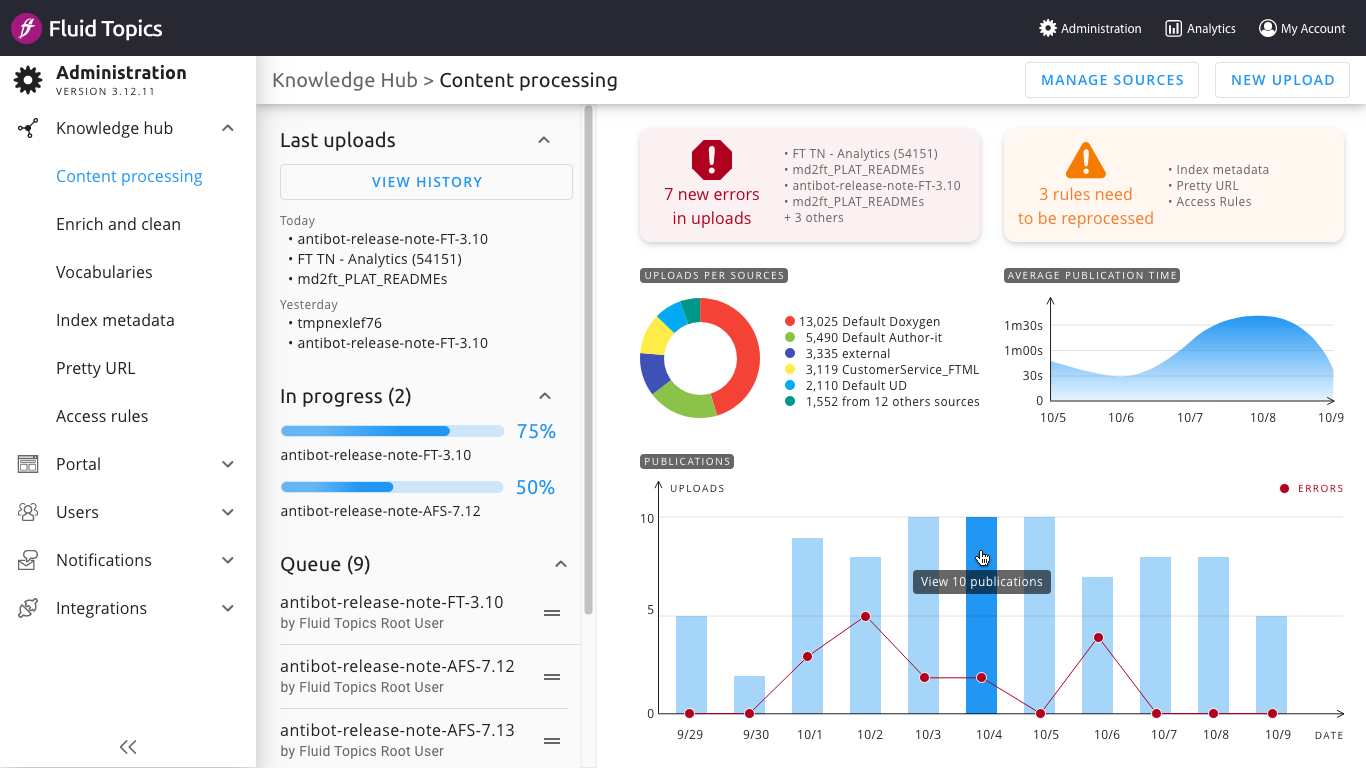Open Vocabularies page
The width and height of the screenshot is (1366, 768).
click(x=104, y=272)
